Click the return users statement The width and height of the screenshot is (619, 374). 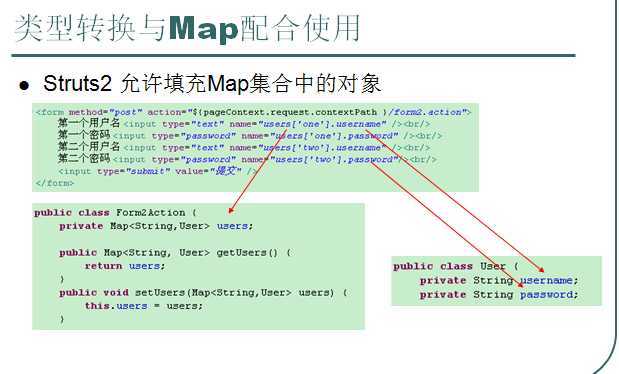coord(125,266)
